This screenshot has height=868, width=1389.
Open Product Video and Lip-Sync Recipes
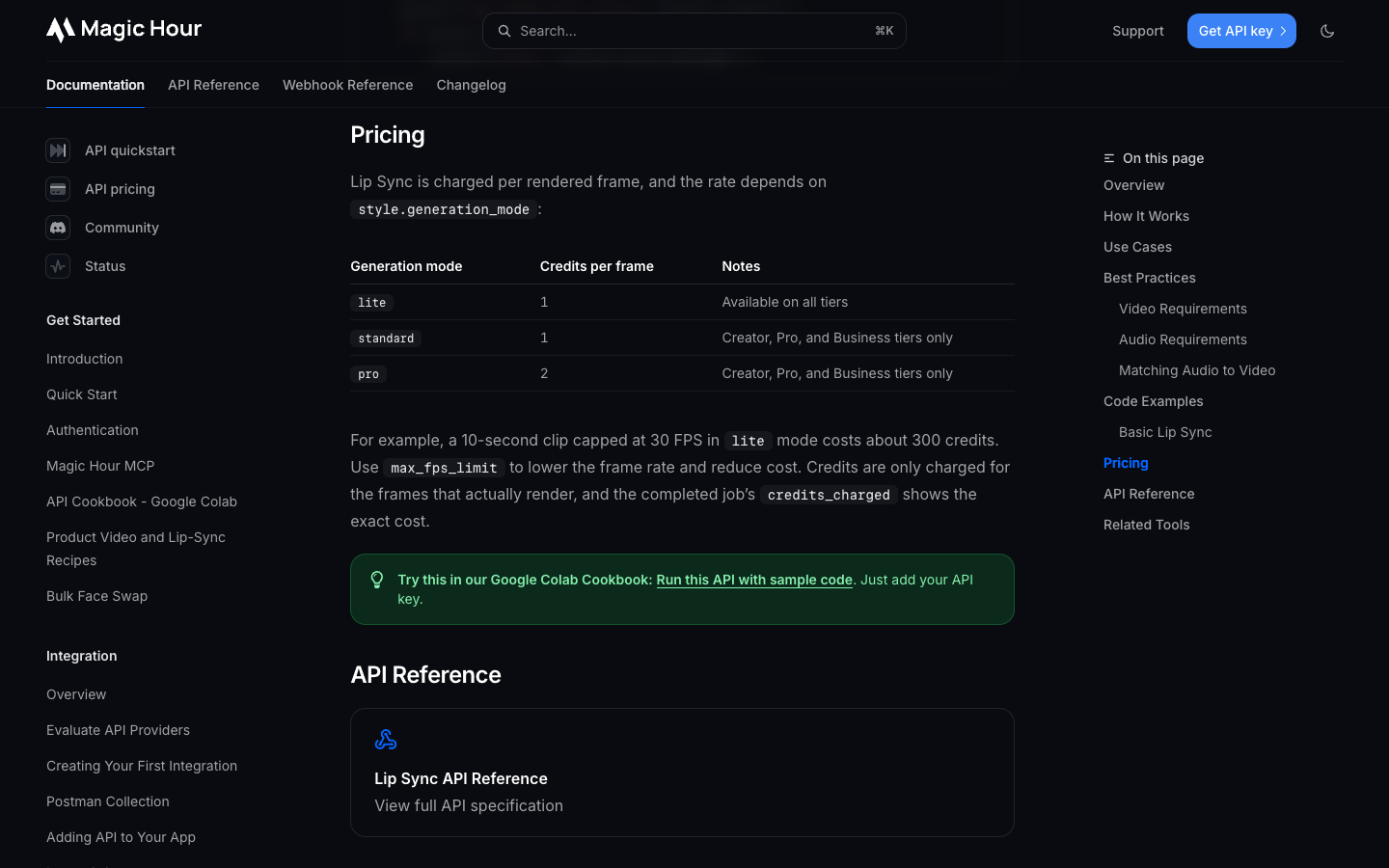[x=136, y=549]
